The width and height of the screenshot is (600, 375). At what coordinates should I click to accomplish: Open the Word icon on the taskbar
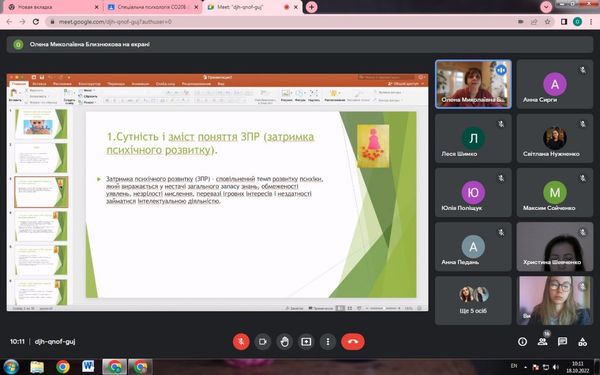[88, 367]
